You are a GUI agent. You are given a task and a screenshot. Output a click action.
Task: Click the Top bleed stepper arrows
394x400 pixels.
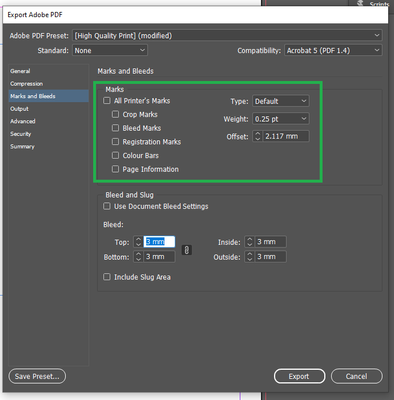tap(138, 242)
